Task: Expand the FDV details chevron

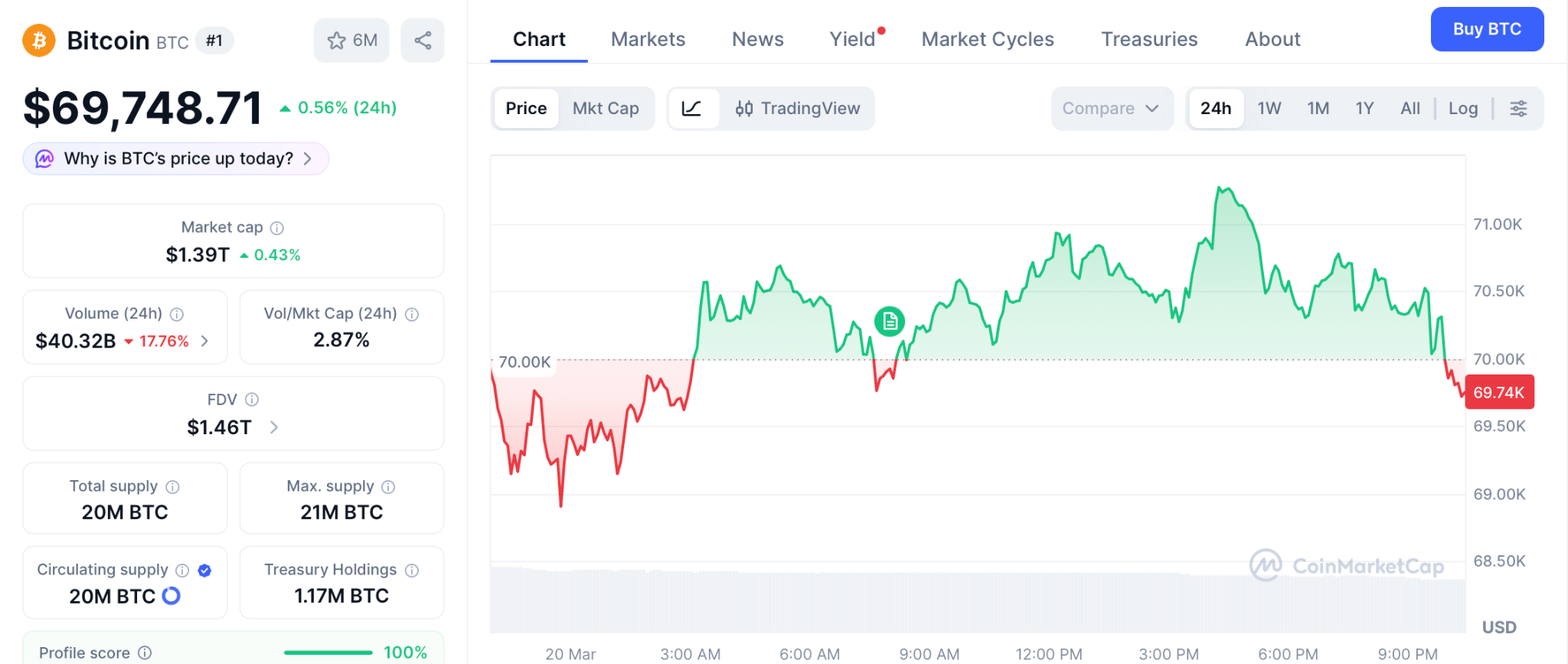Action: [274, 427]
